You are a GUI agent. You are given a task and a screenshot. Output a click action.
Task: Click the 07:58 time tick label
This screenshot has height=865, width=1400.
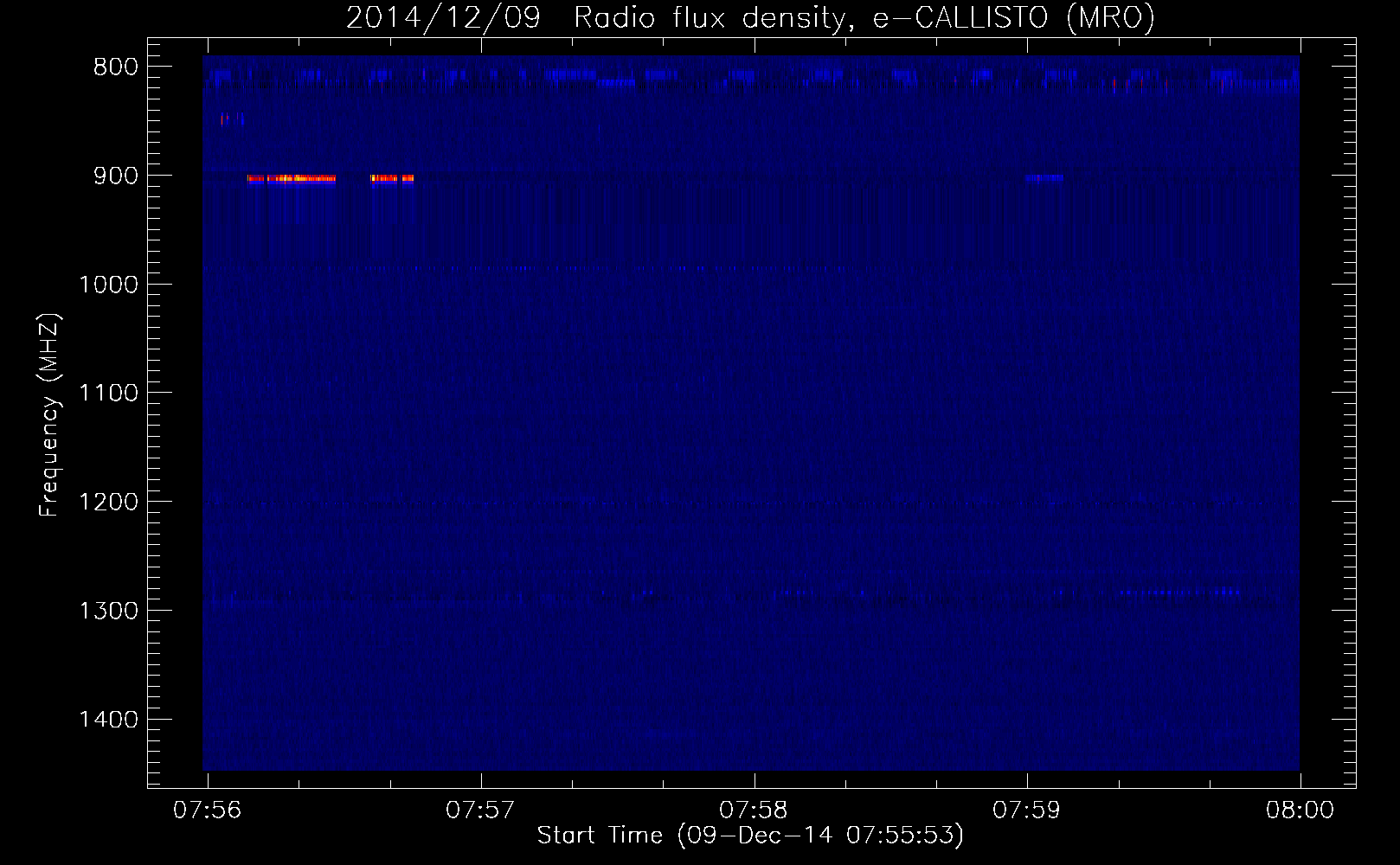tap(755, 811)
